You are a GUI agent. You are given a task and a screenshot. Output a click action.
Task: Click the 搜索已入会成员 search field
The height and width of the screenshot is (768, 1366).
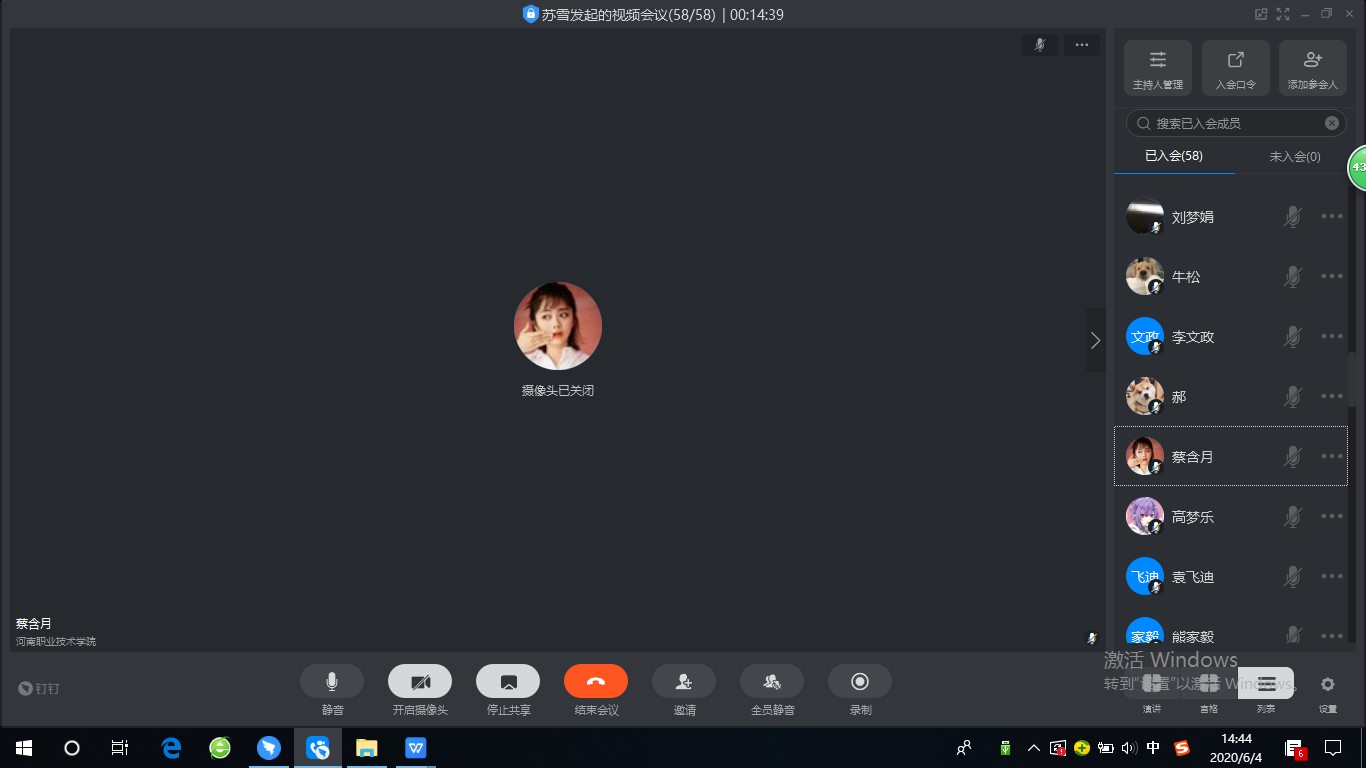click(1235, 123)
